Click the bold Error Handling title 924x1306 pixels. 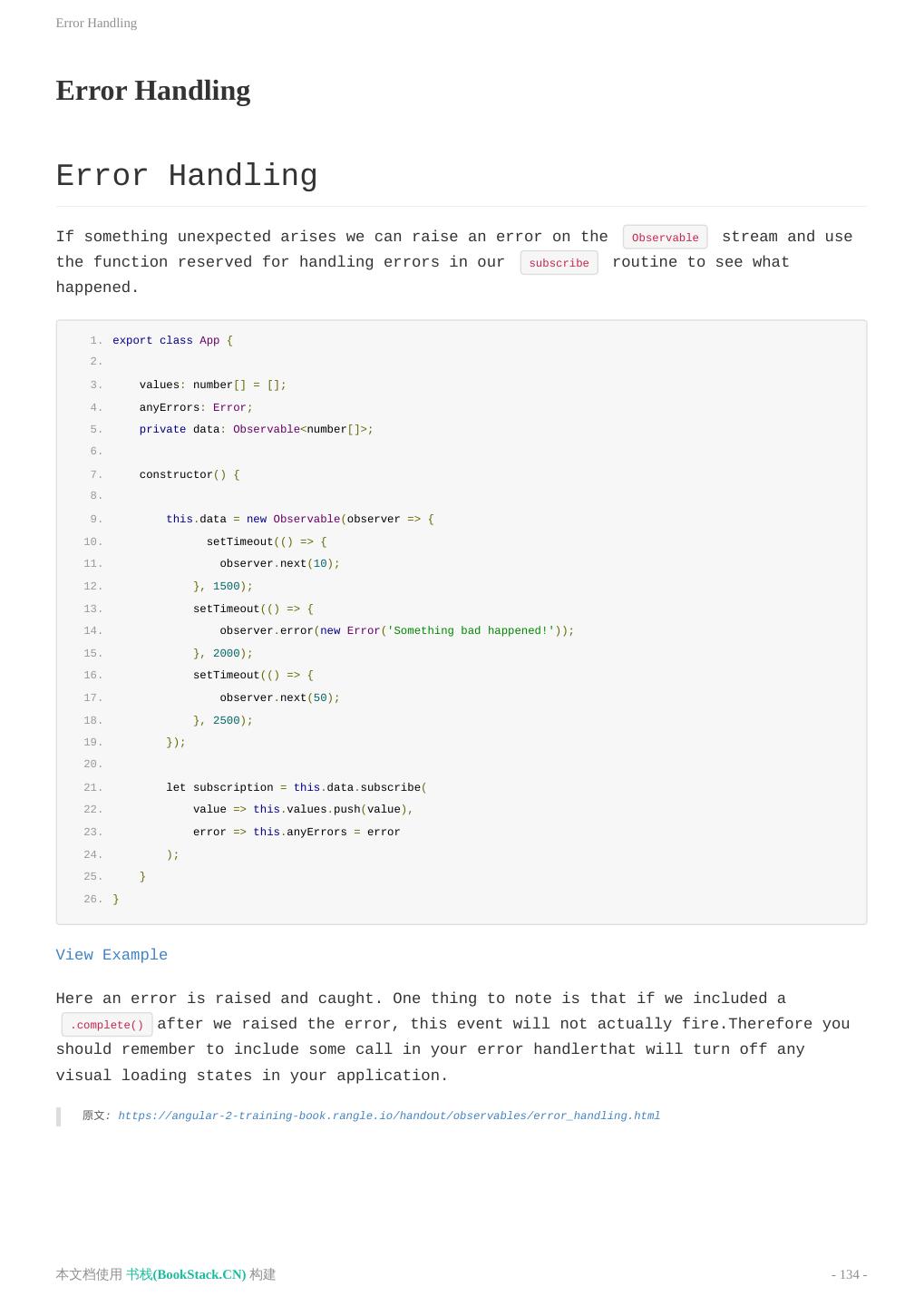152,91
